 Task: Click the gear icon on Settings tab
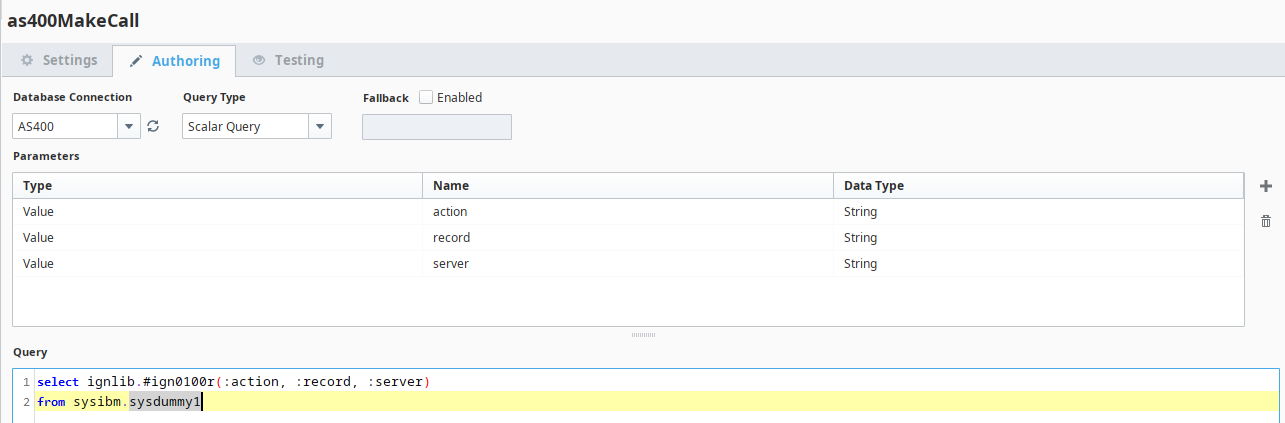click(x=27, y=60)
